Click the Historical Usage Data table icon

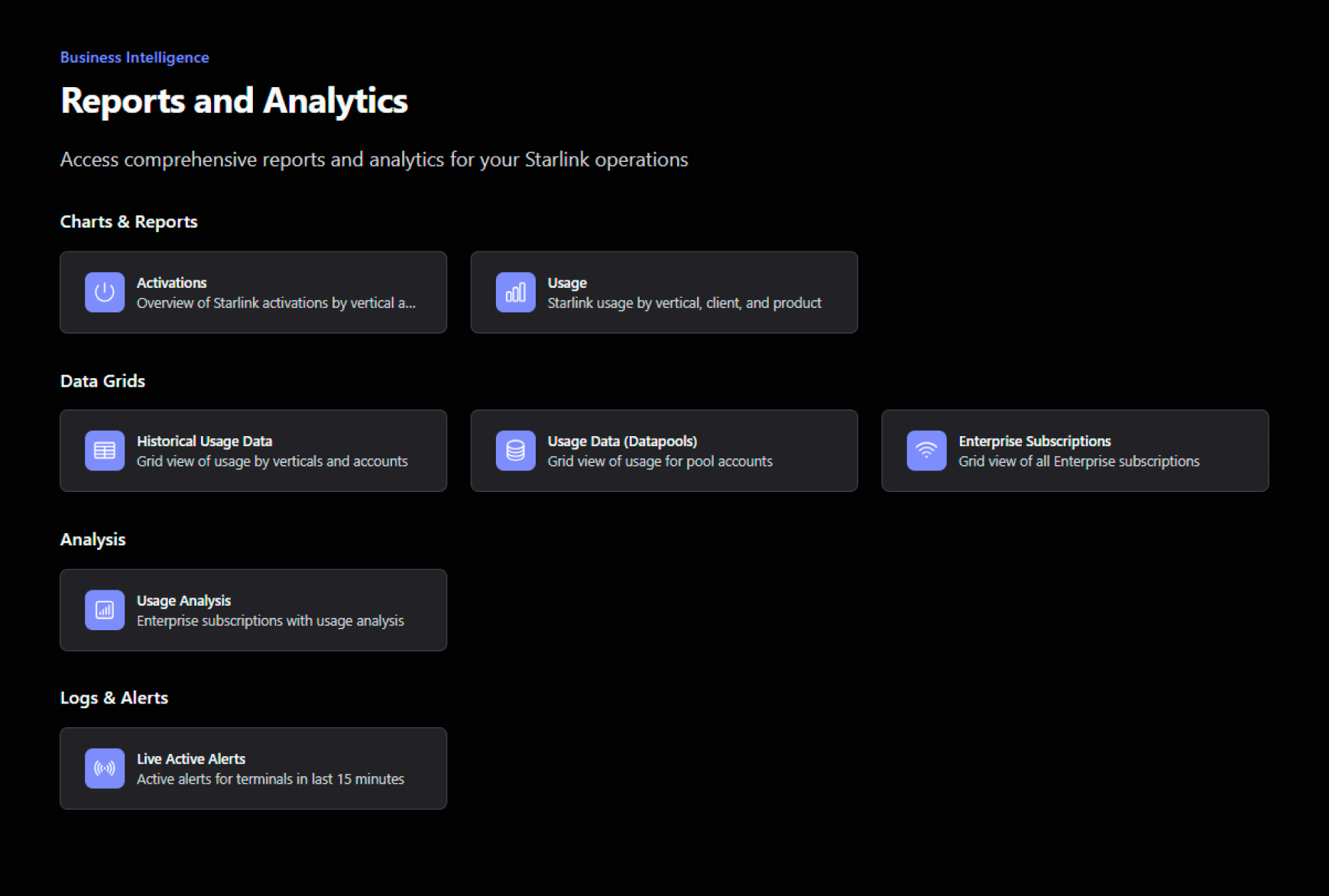pyautogui.click(x=105, y=451)
